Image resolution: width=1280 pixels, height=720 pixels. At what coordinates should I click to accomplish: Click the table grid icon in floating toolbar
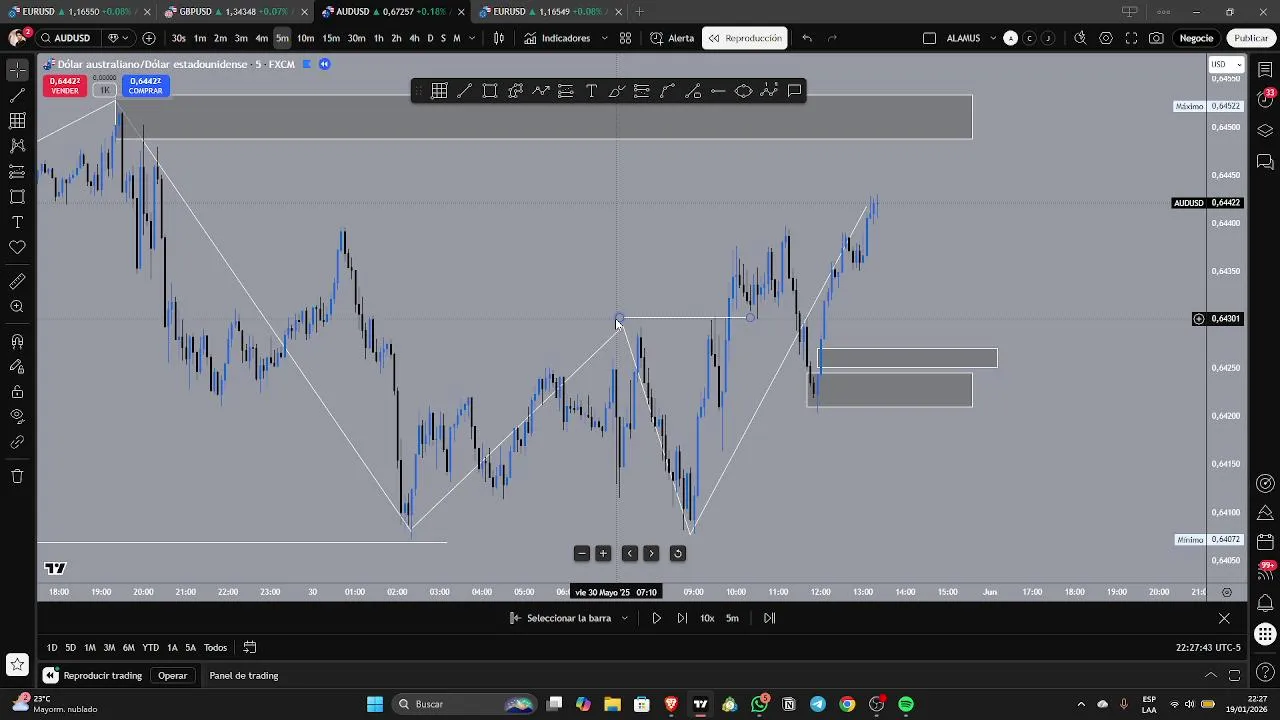coord(439,91)
